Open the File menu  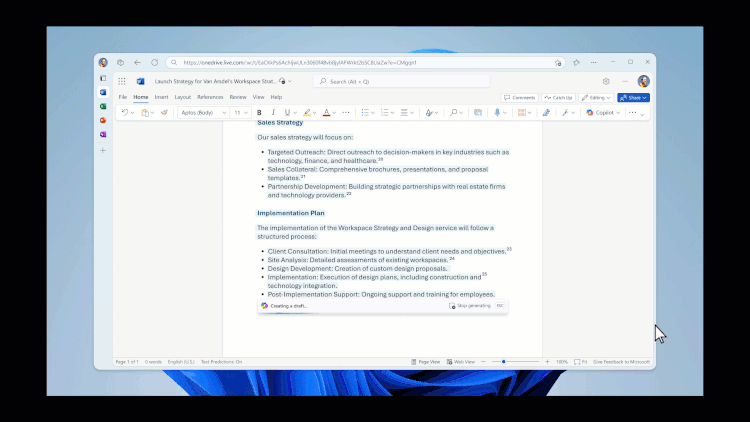(x=123, y=97)
